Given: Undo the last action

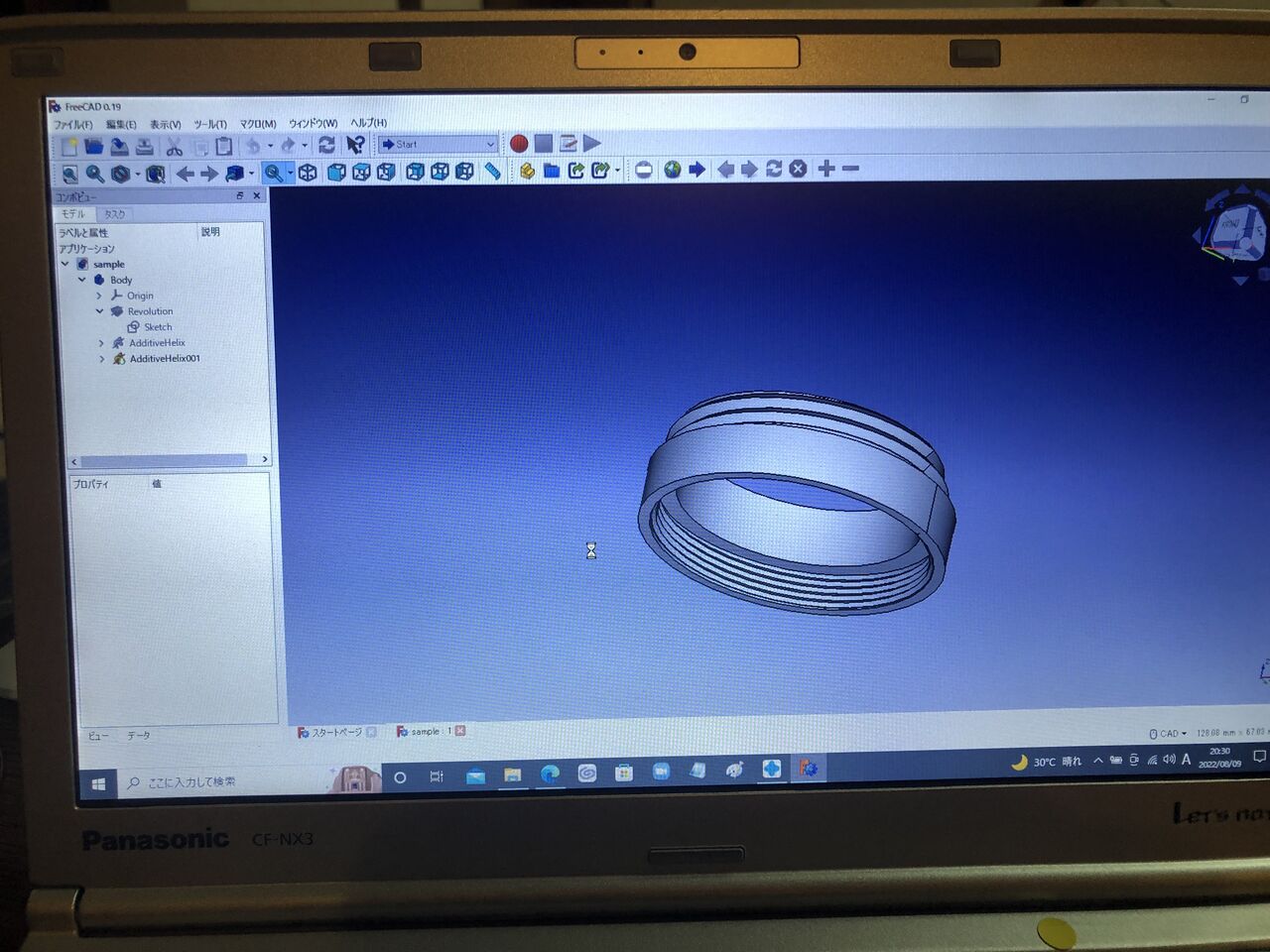Looking at the screenshot, I should point(254,146).
